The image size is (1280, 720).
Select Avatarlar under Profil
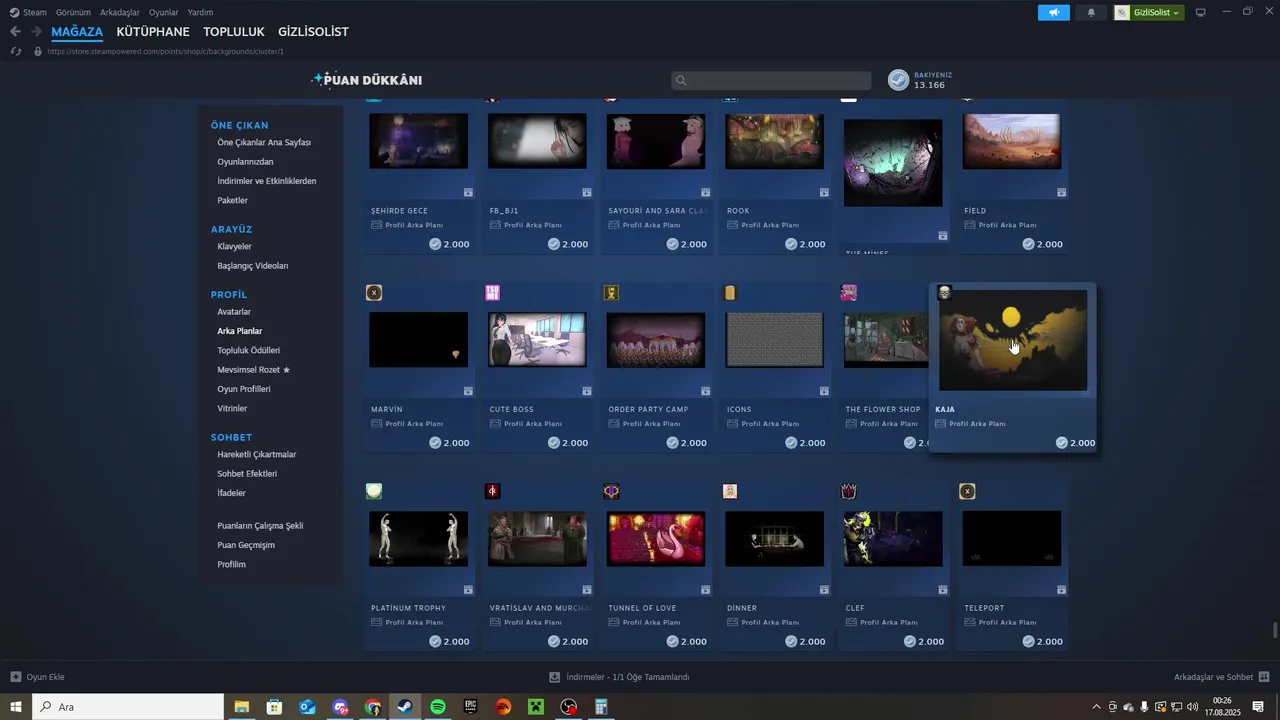coord(234,312)
